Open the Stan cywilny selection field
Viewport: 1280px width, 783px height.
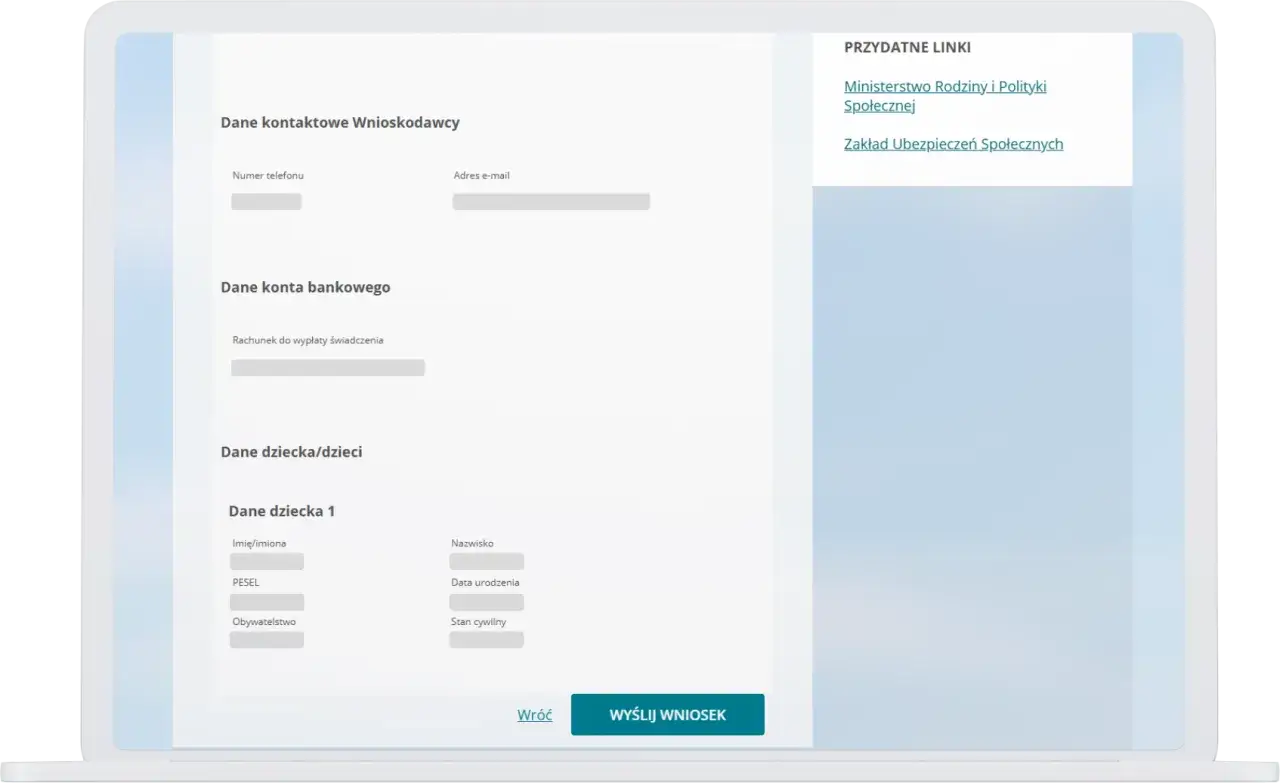[486, 640]
